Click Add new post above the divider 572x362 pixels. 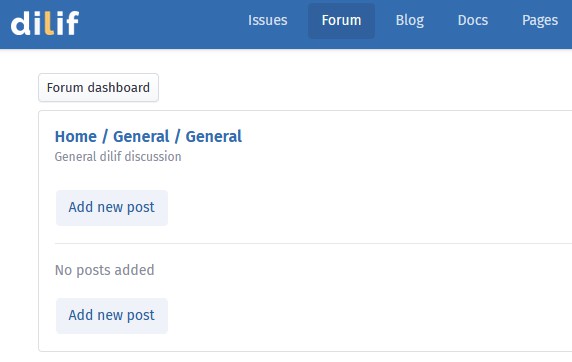tap(112, 207)
